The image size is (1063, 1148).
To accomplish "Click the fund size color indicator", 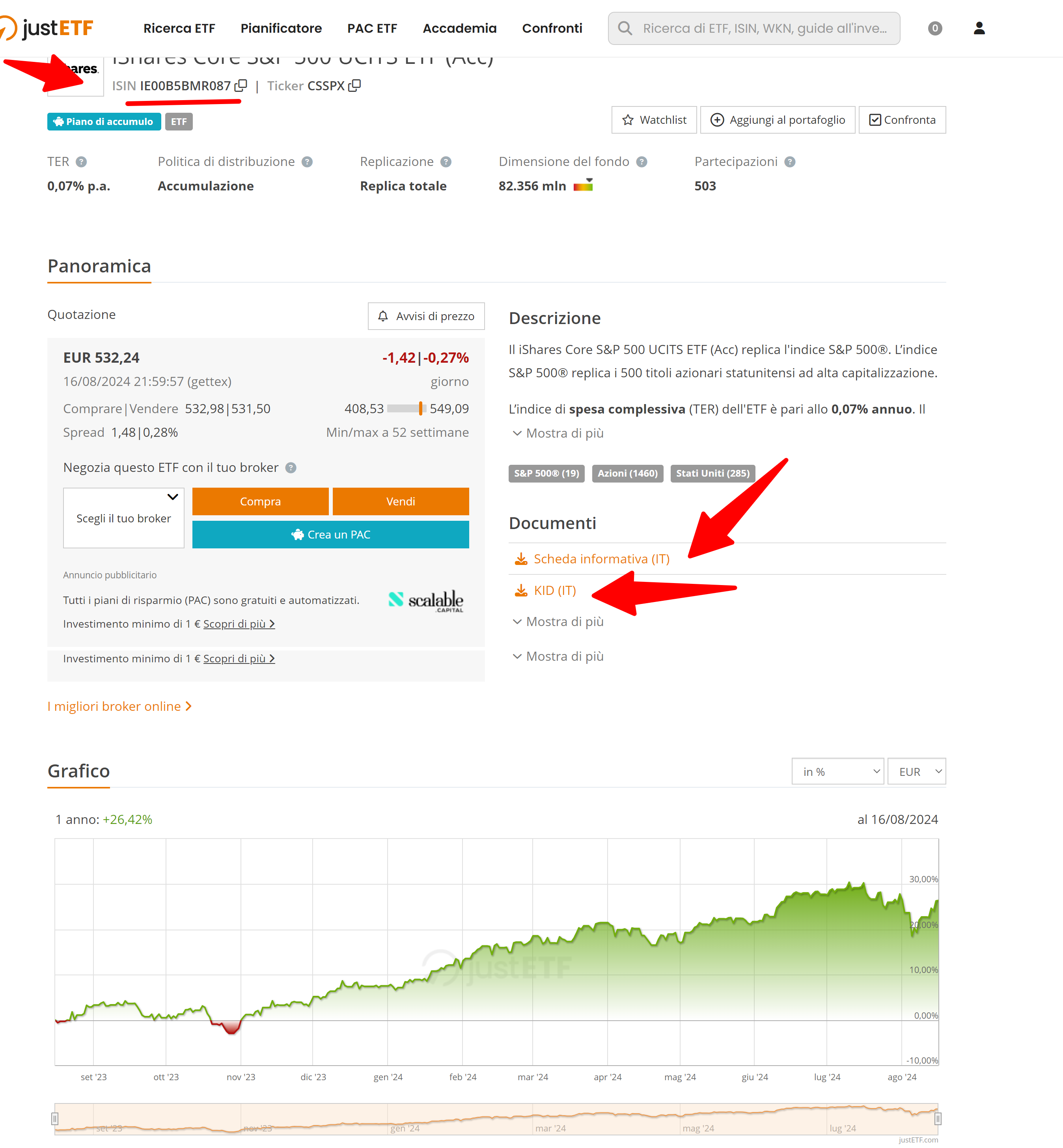I will (583, 185).
